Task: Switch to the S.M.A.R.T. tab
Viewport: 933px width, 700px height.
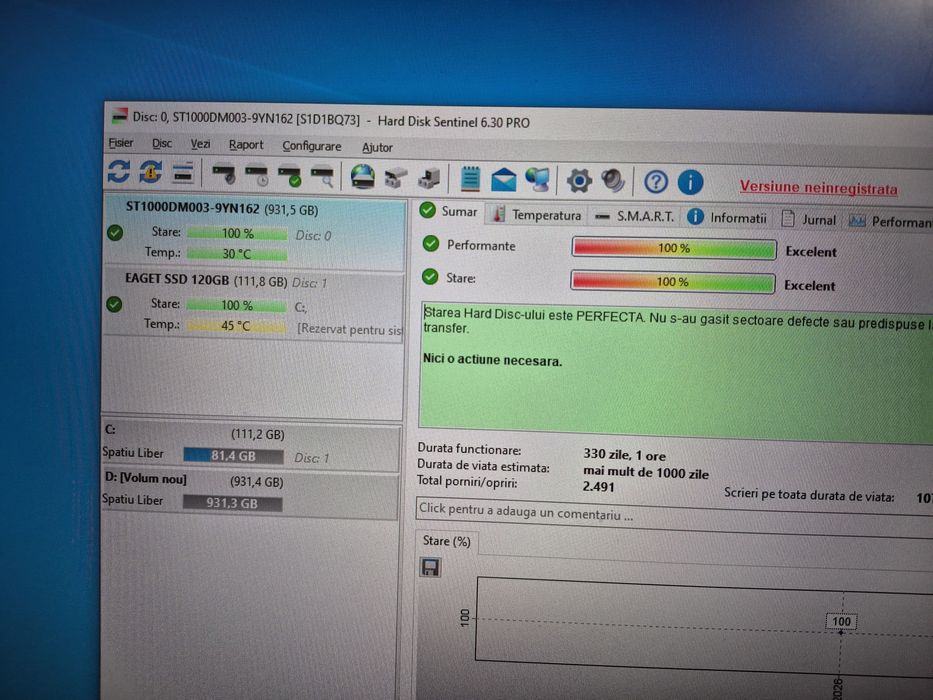Action: coord(634,216)
